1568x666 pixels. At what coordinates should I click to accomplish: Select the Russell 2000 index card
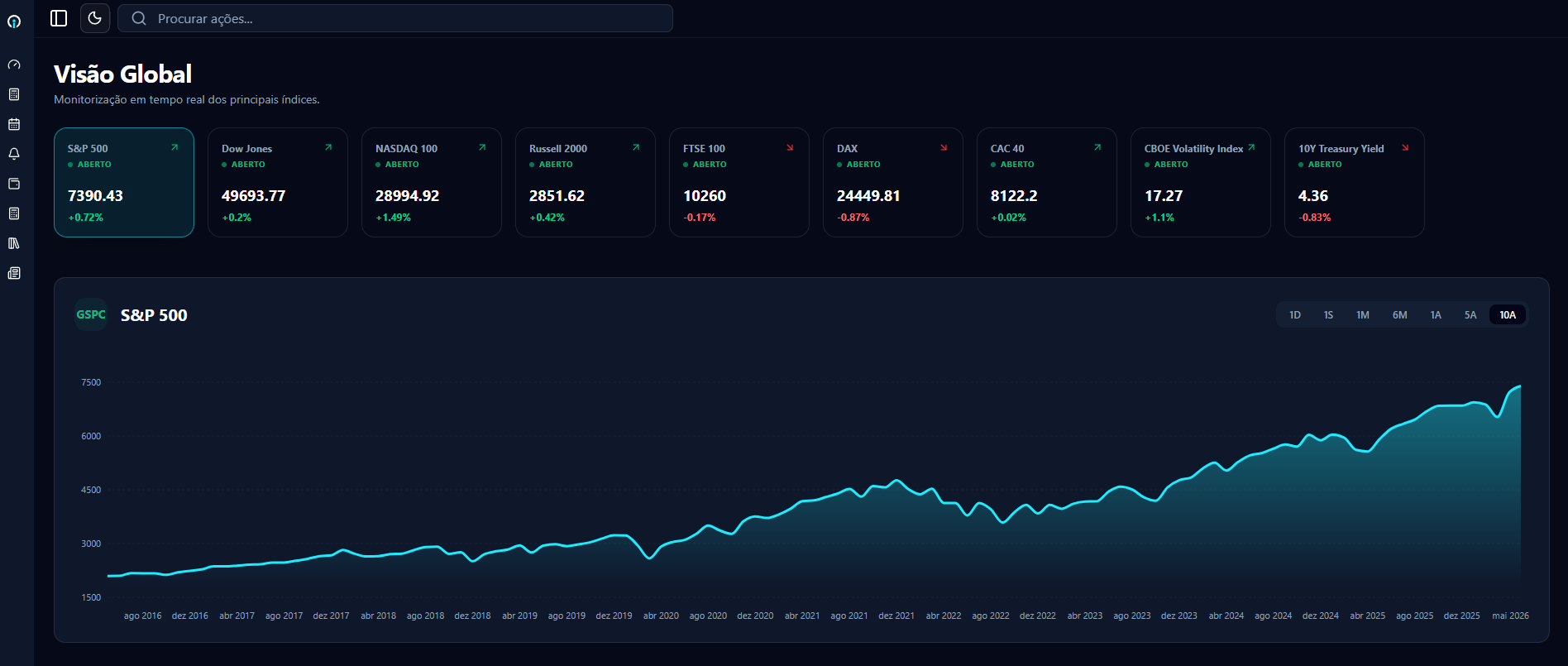[x=586, y=182]
